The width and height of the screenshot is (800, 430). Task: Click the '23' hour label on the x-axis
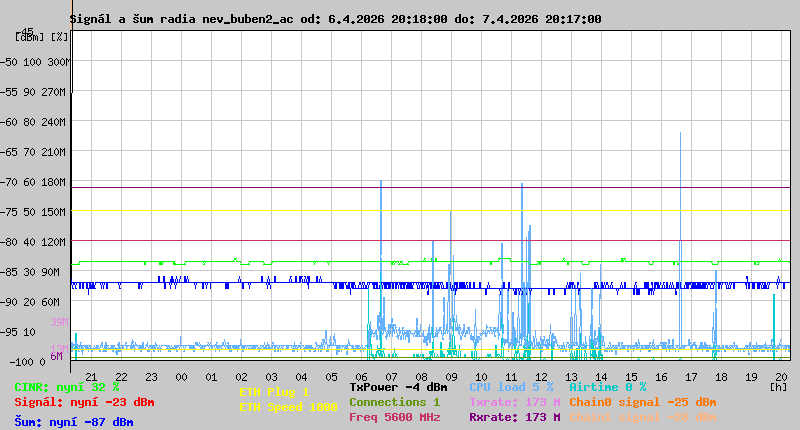pyautogui.click(x=152, y=377)
